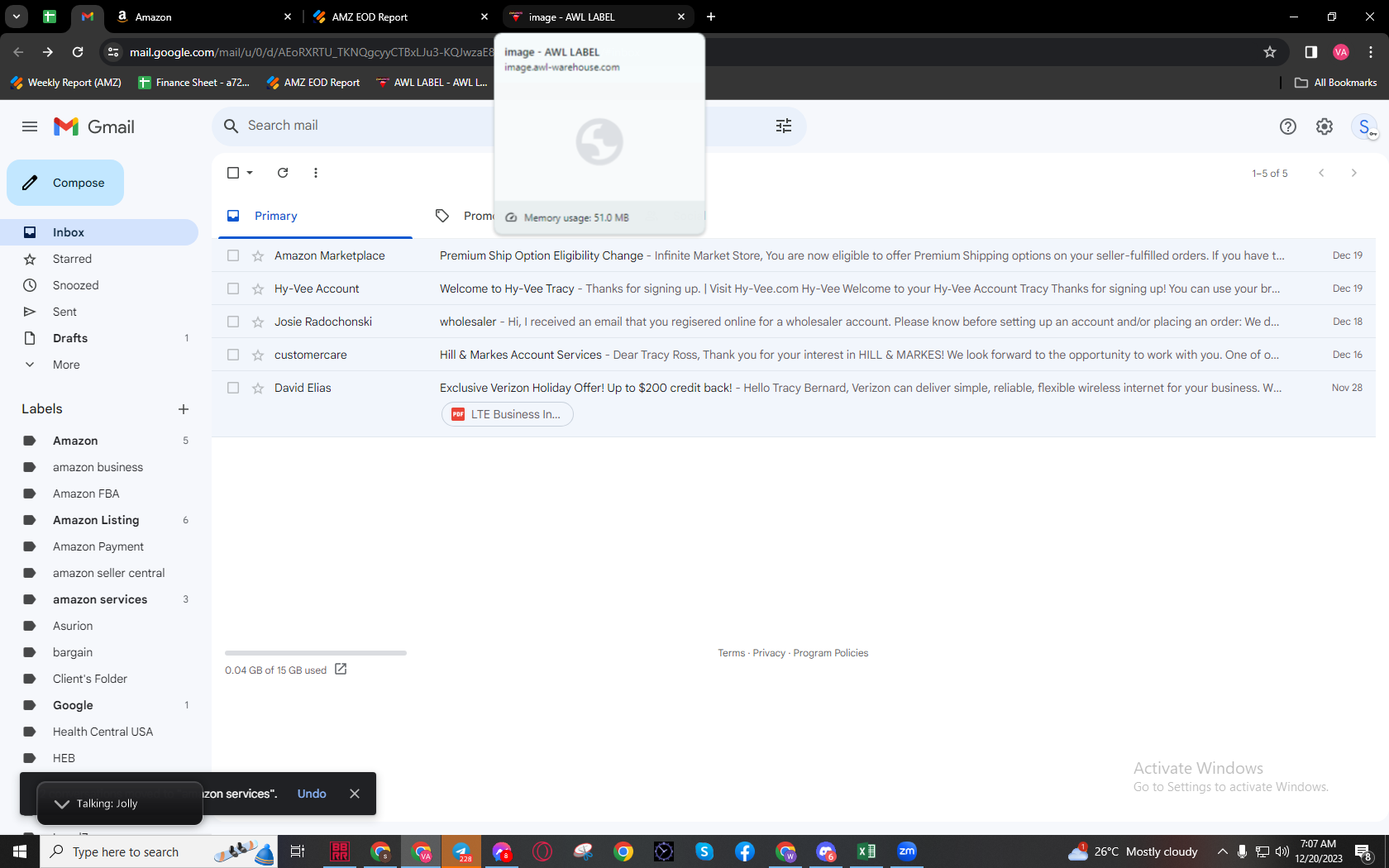Open the Windows Start menu
Viewport: 1389px width, 868px height.
(20, 851)
